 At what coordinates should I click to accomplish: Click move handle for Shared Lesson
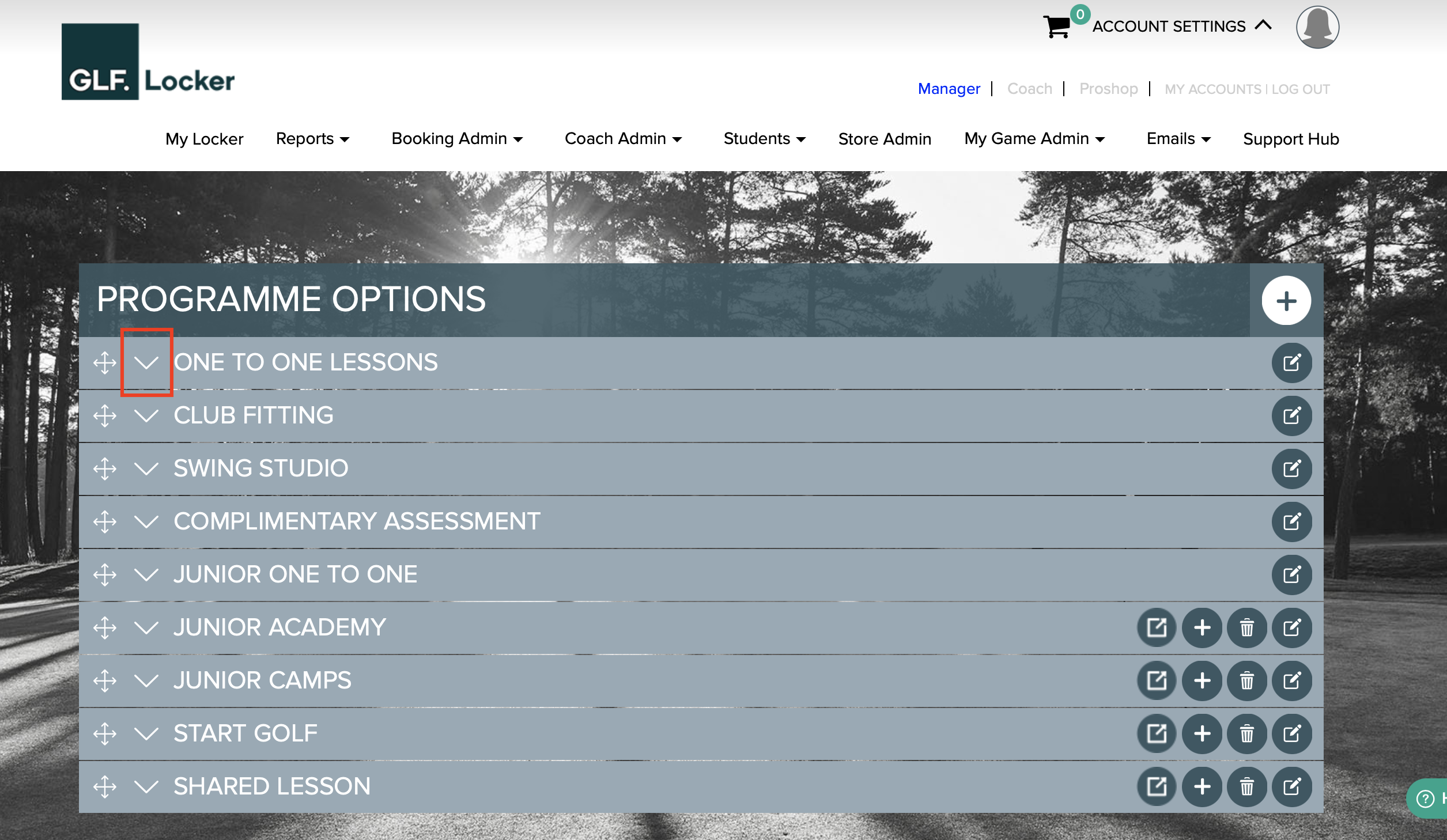[x=105, y=786]
